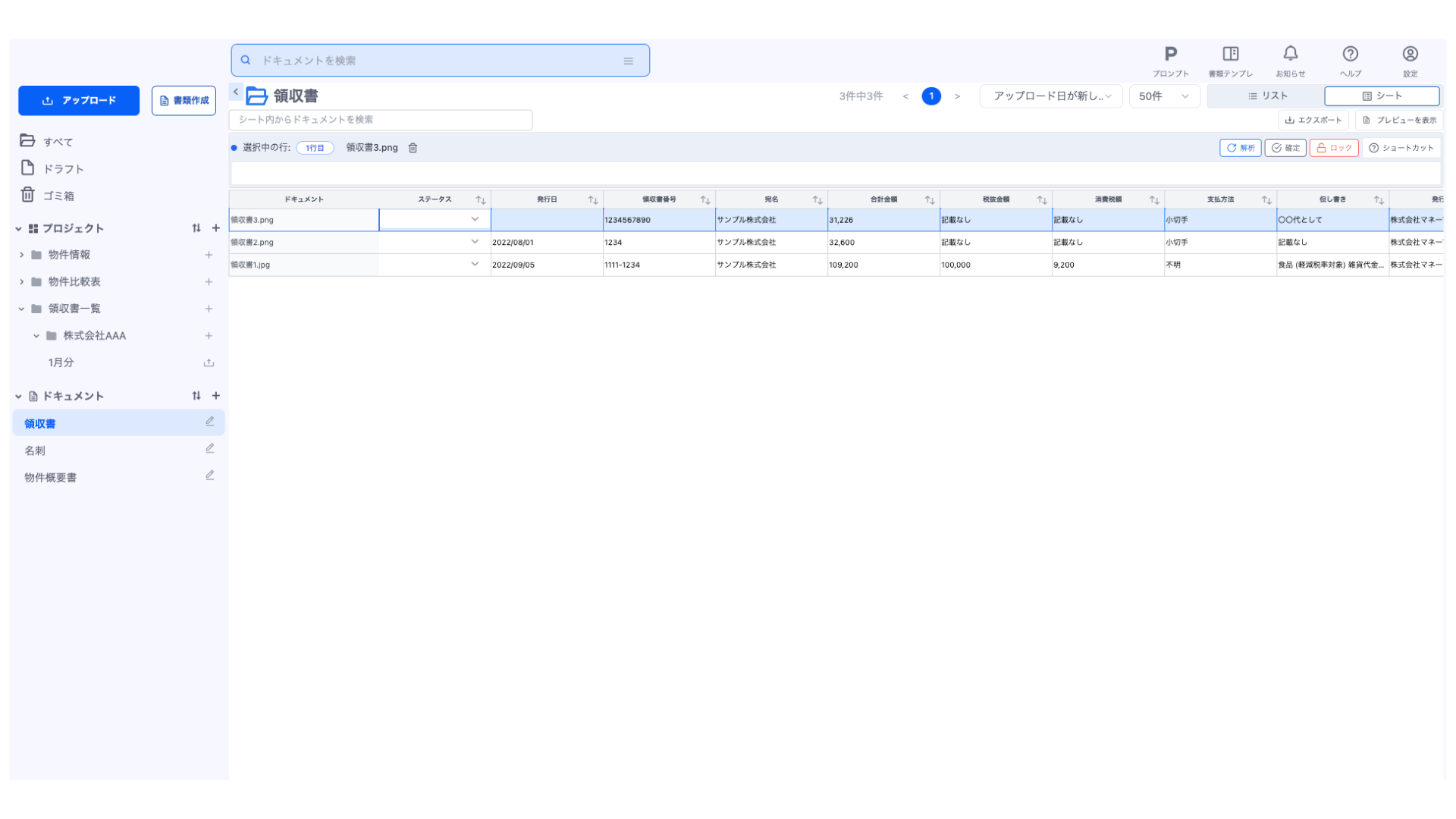1456x819 pixels.
Task: Open the ドラフト section in sidebar
Action: click(63, 169)
